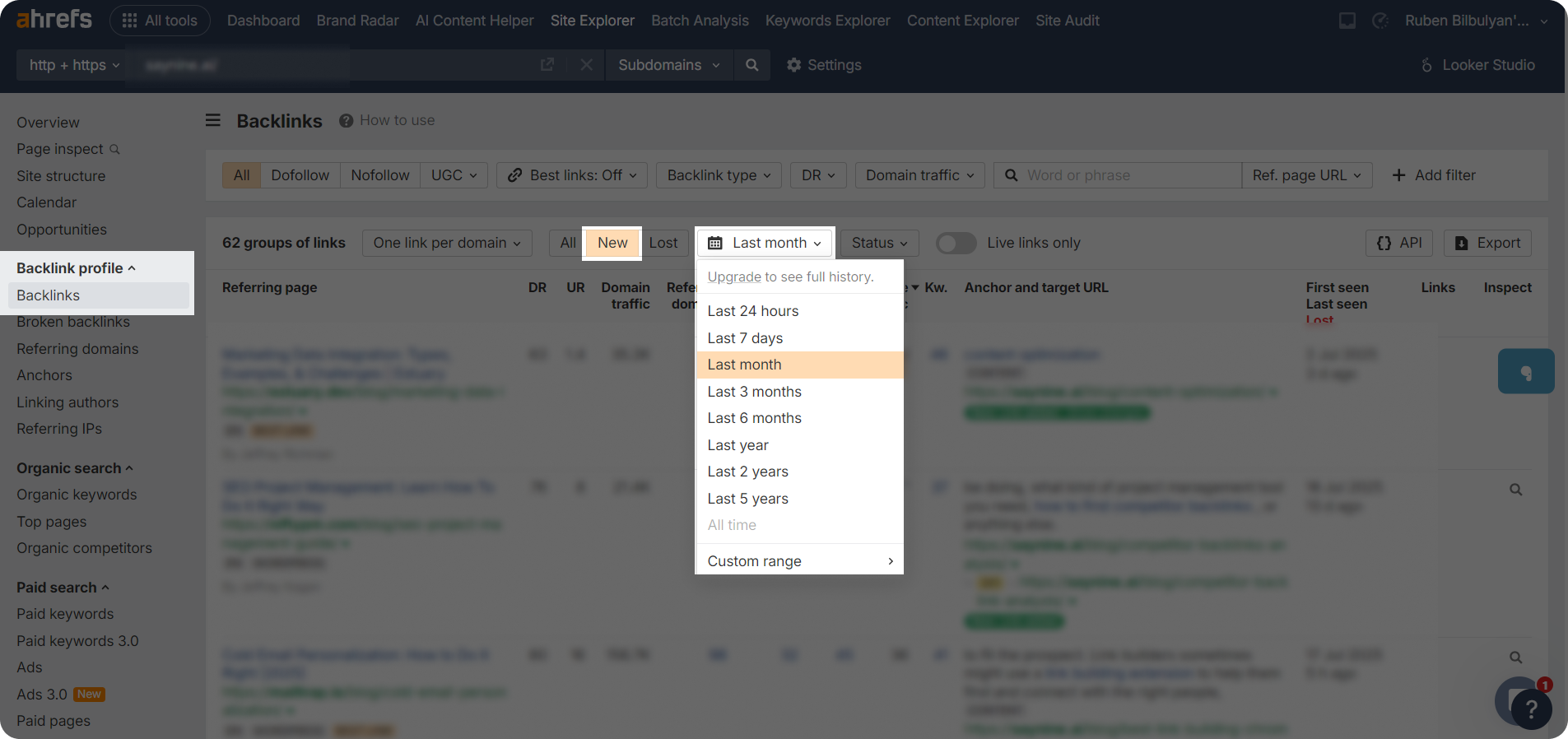
Task: Open the One link per domain dropdown
Action: [x=447, y=243]
